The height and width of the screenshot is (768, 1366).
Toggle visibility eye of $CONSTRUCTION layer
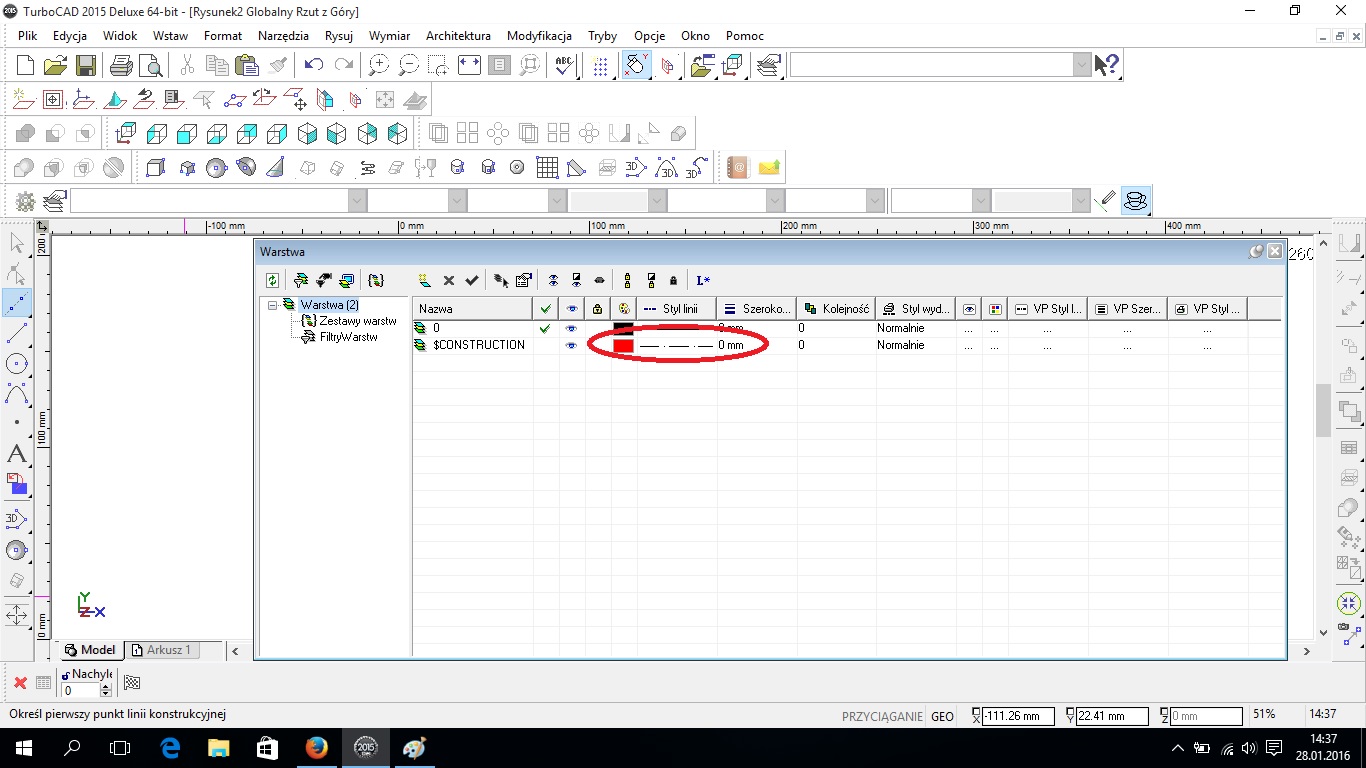tap(571, 345)
